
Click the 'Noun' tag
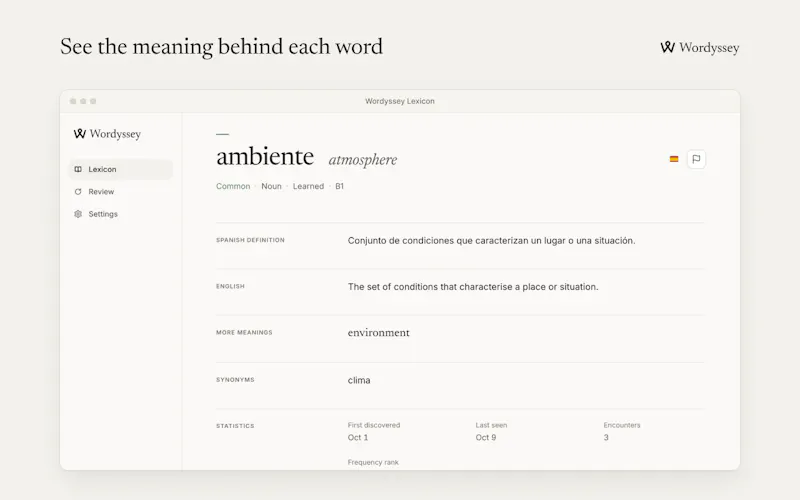271,186
